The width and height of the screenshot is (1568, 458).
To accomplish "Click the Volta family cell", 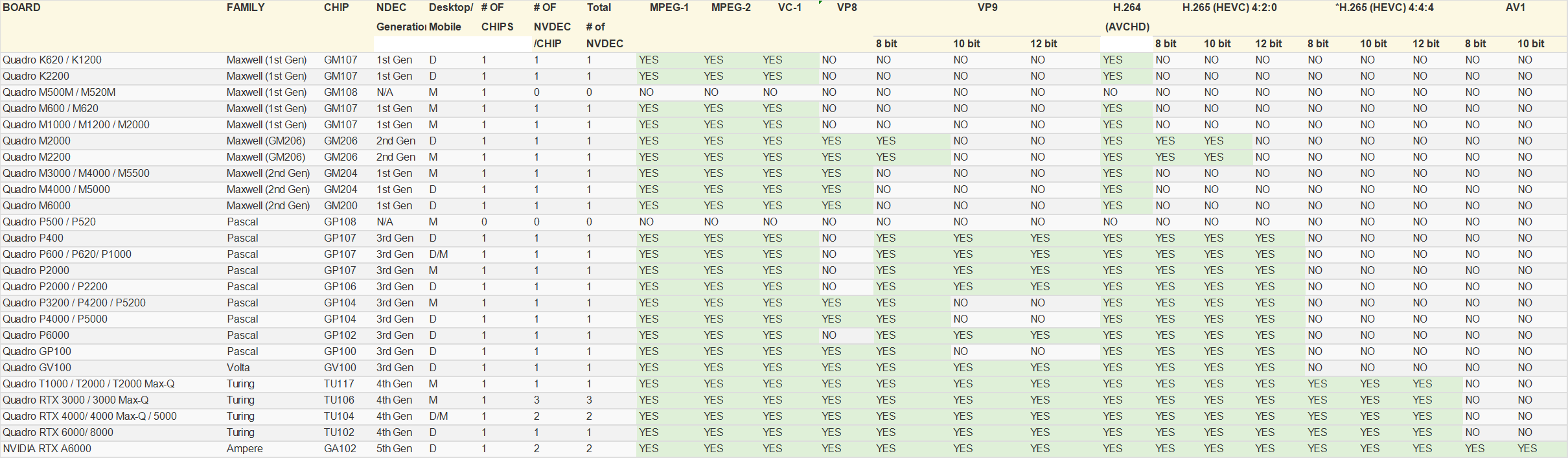I will click(x=238, y=368).
